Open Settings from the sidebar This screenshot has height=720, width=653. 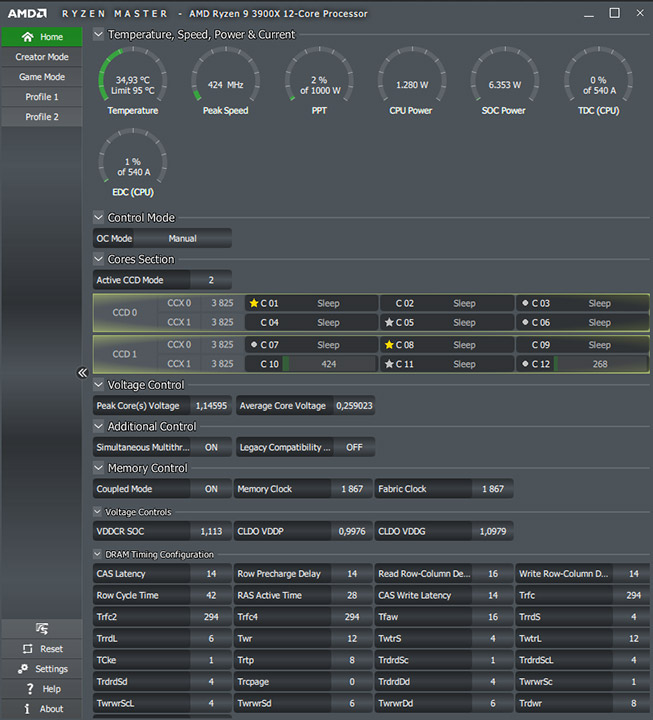(42, 669)
